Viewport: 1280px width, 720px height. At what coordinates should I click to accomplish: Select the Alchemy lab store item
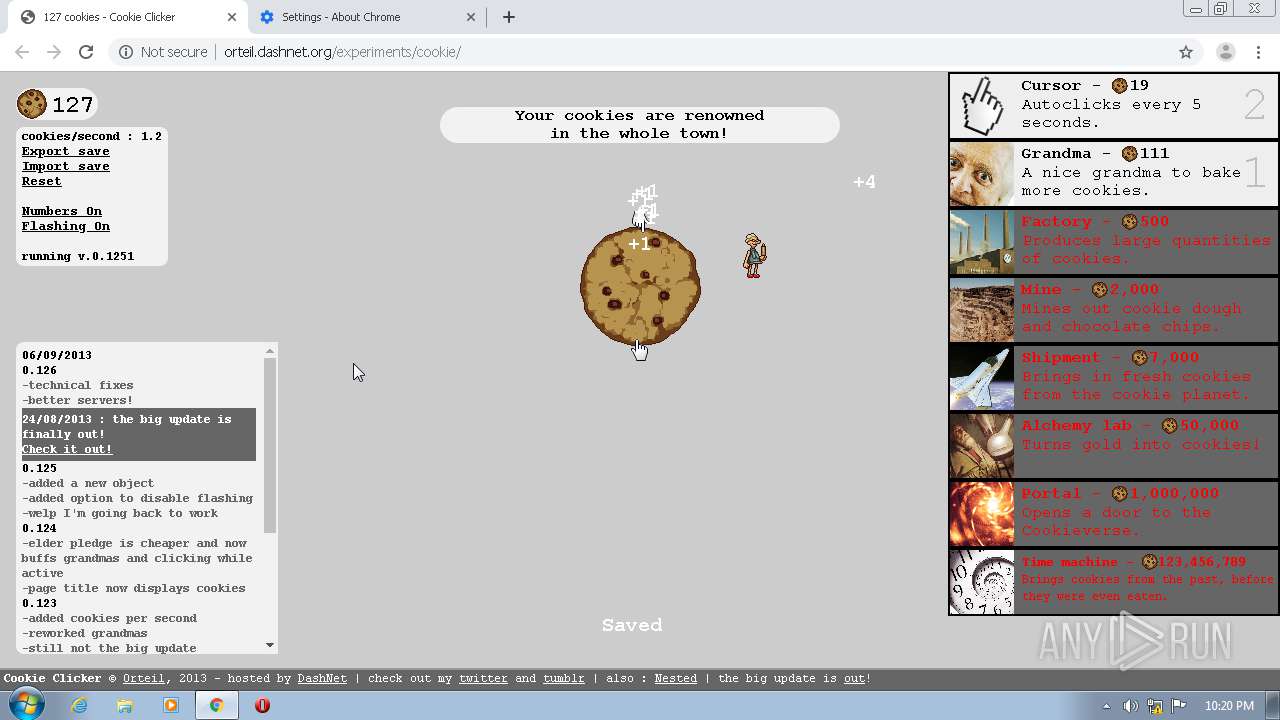pyautogui.click(x=1114, y=446)
